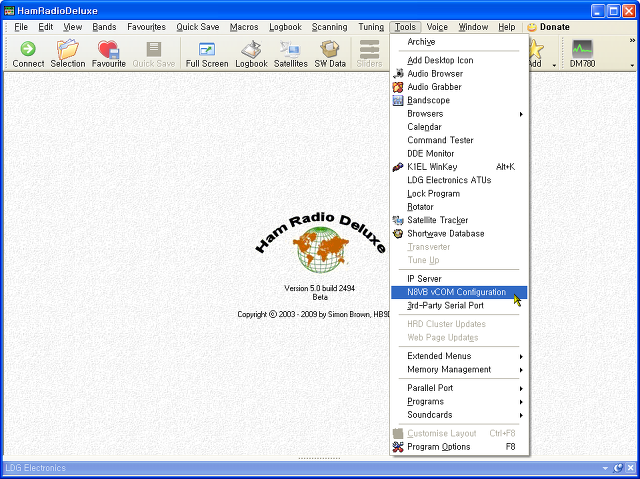Click the Connect toolbar icon
Viewport: 640px width, 479px height.
pyautogui.click(x=28, y=53)
